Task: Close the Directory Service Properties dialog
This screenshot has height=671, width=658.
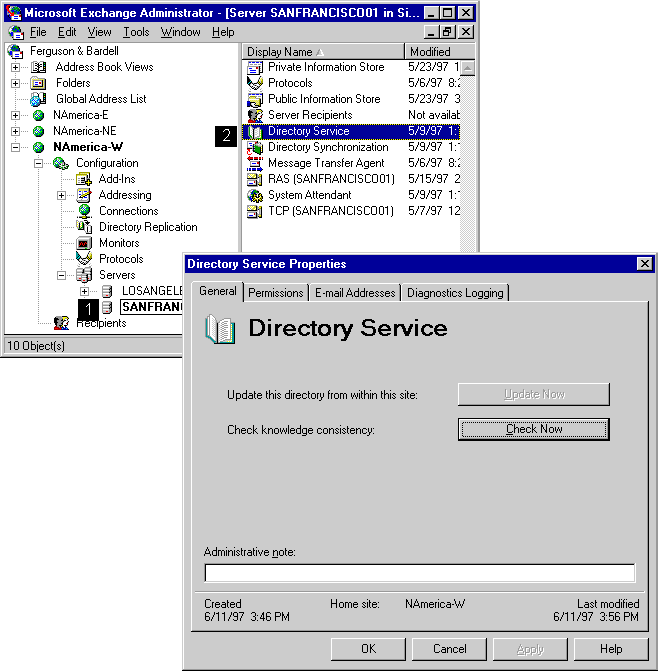Action: point(644,264)
